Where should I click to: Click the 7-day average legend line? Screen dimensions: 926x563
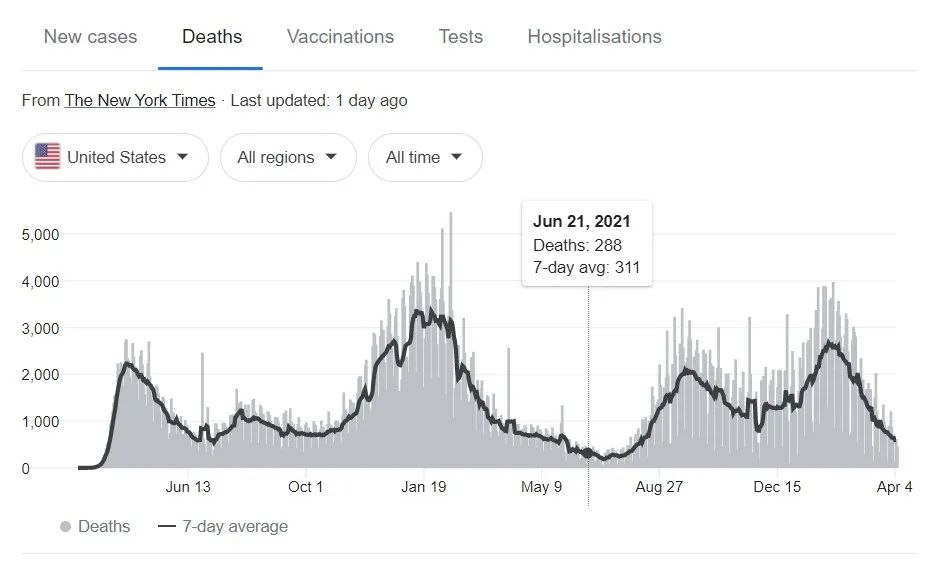(x=167, y=526)
